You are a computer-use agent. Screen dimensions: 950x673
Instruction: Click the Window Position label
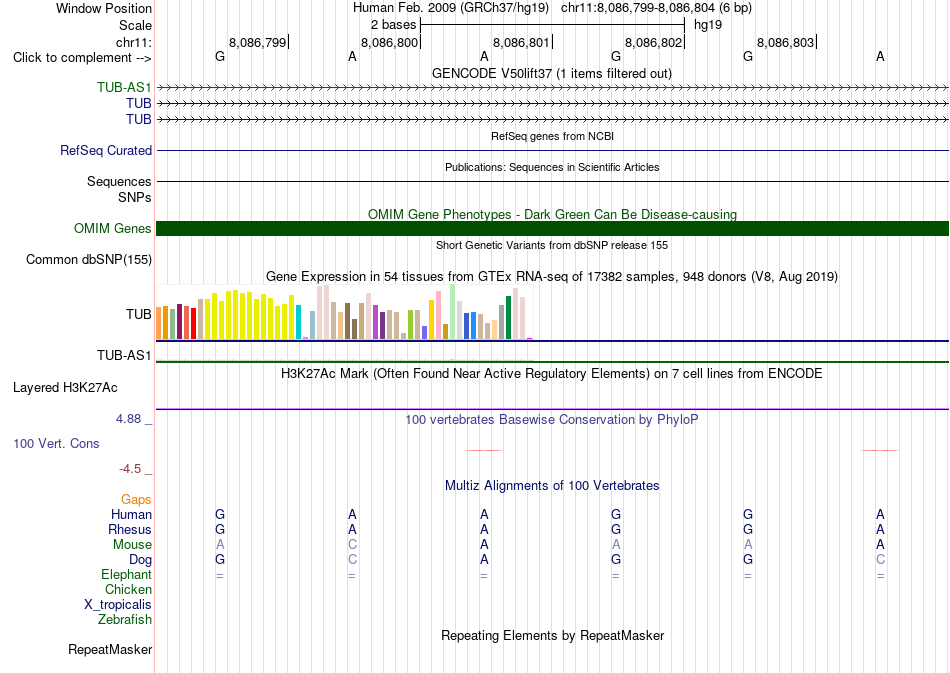pyautogui.click(x=104, y=8)
